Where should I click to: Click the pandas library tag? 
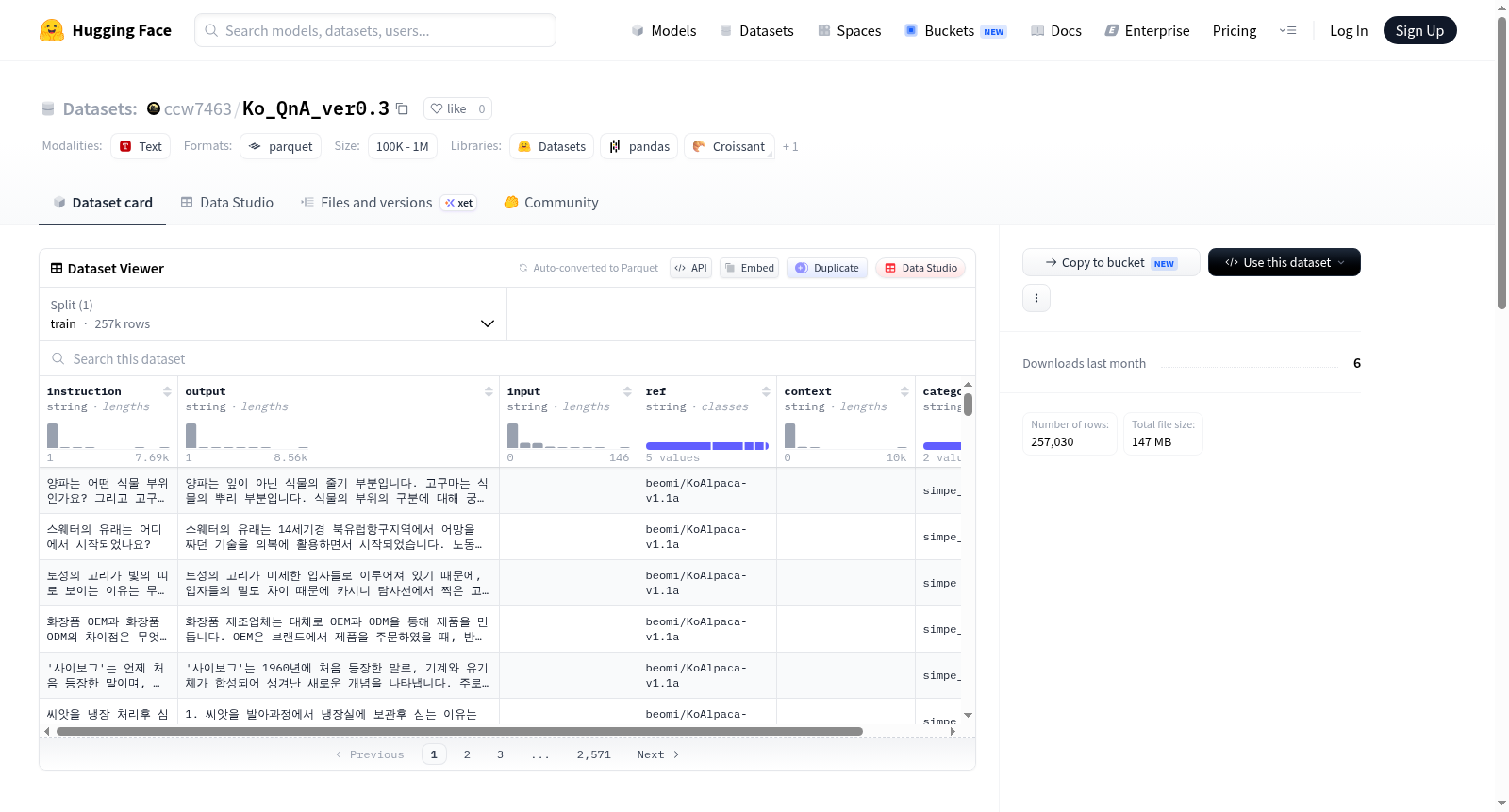pos(638,146)
